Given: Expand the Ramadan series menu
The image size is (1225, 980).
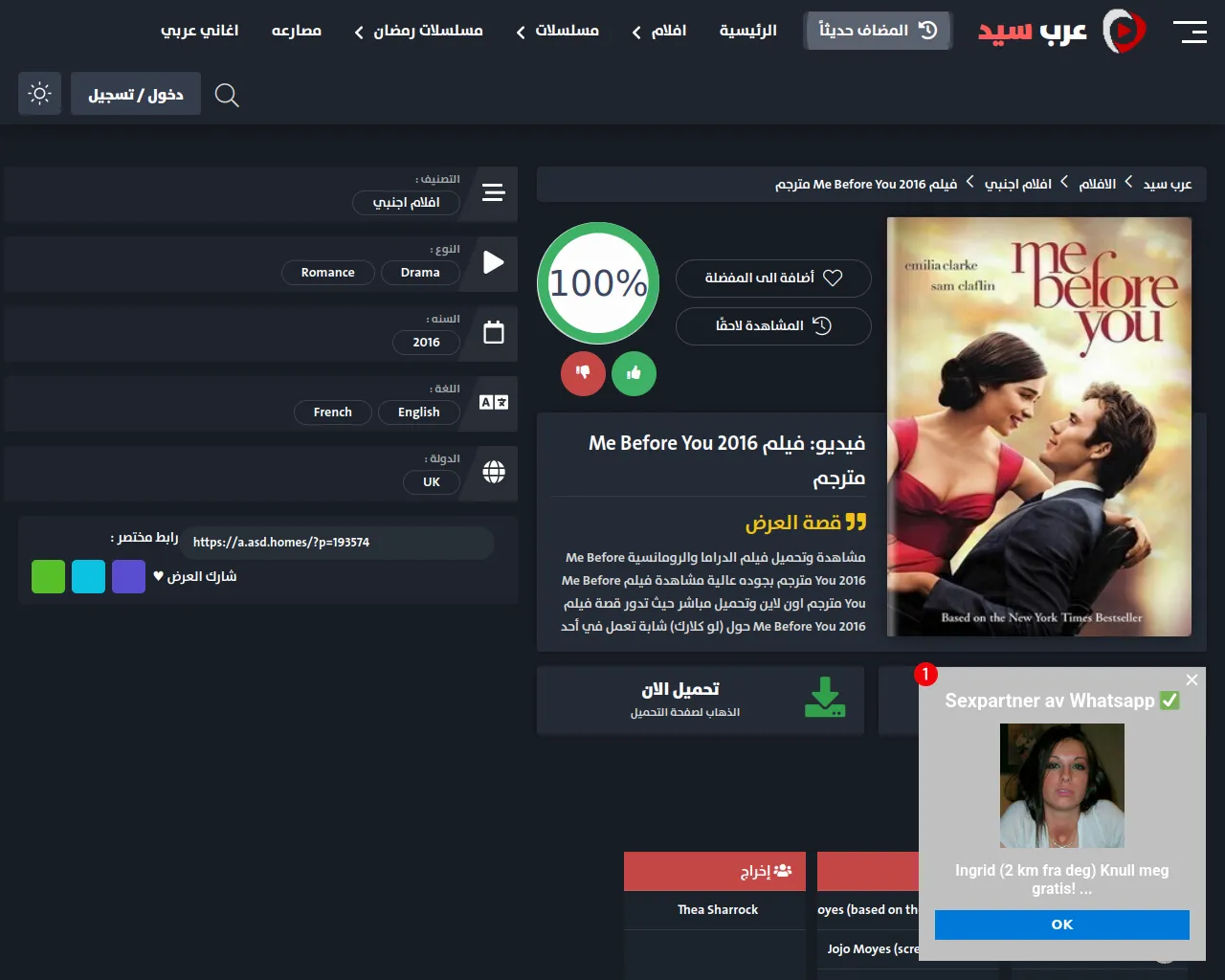Looking at the screenshot, I should point(418,31).
